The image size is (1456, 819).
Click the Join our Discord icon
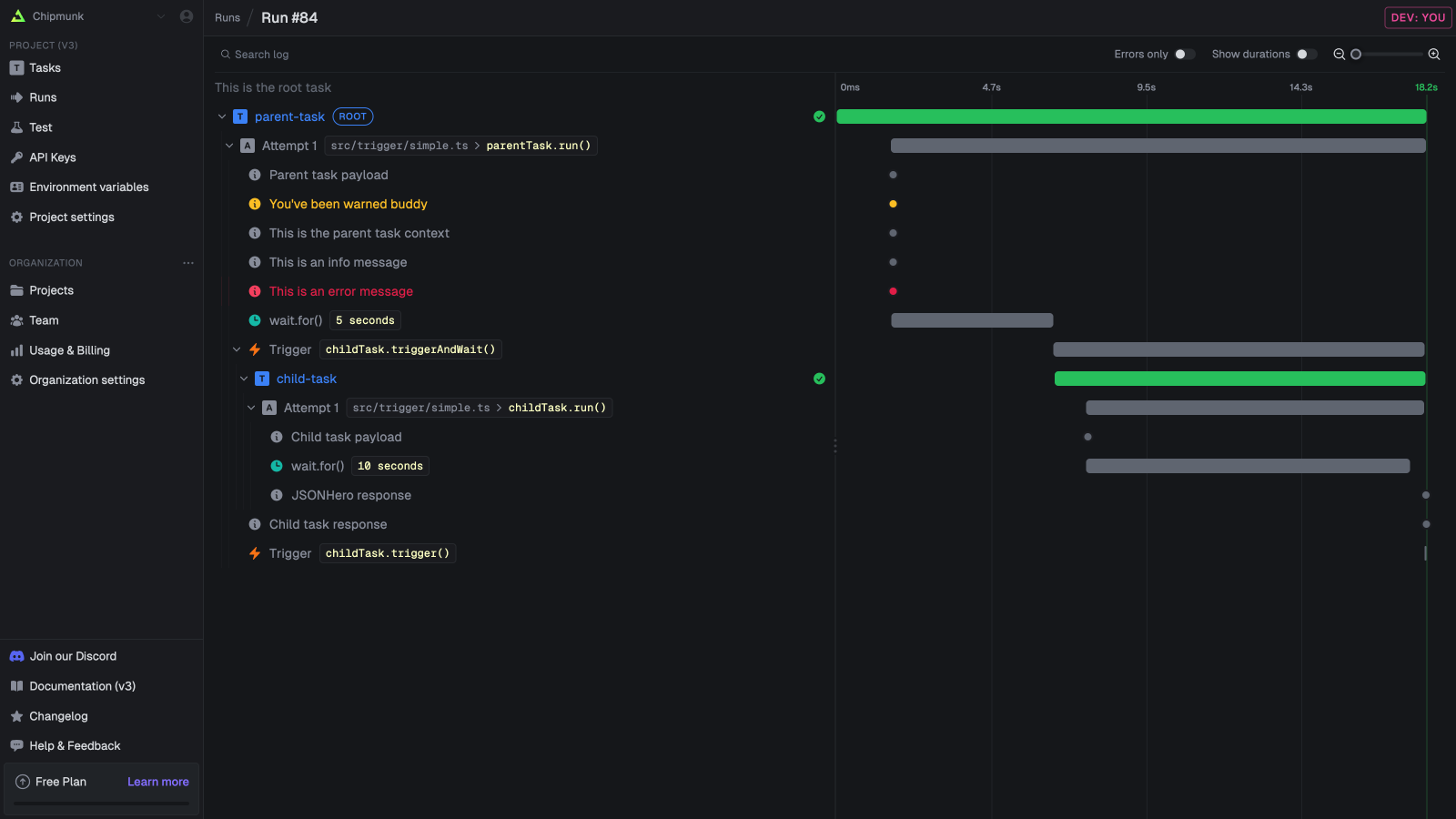click(16, 656)
